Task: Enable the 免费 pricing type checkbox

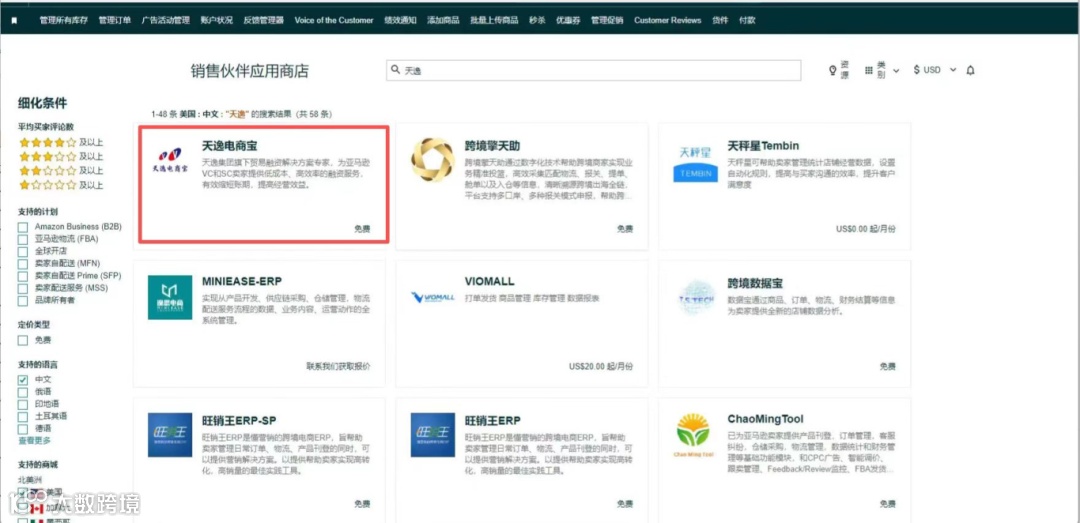Action: pyautogui.click(x=23, y=340)
